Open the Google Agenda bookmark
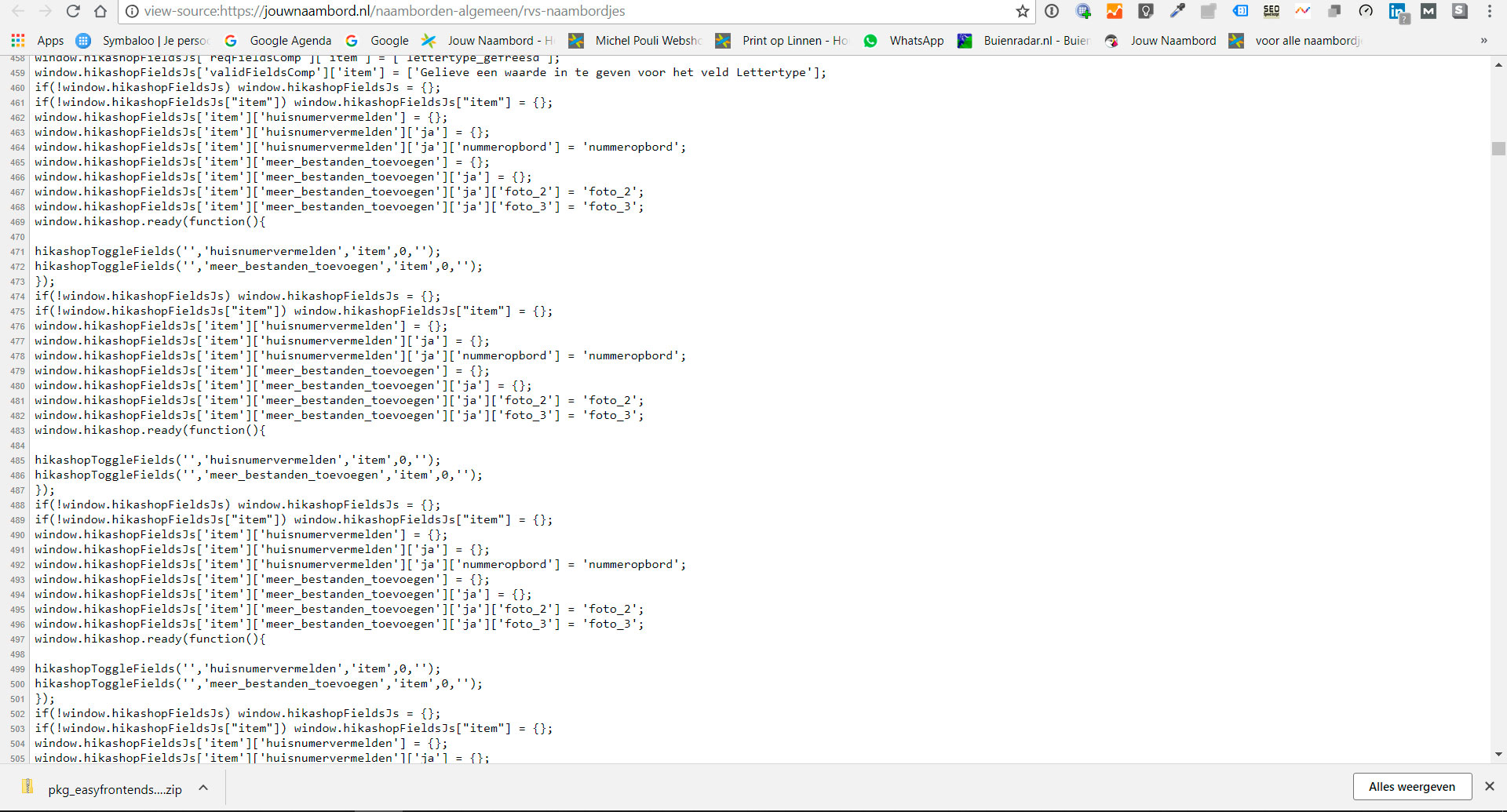Image resolution: width=1507 pixels, height=812 pixels. (277, 41)
